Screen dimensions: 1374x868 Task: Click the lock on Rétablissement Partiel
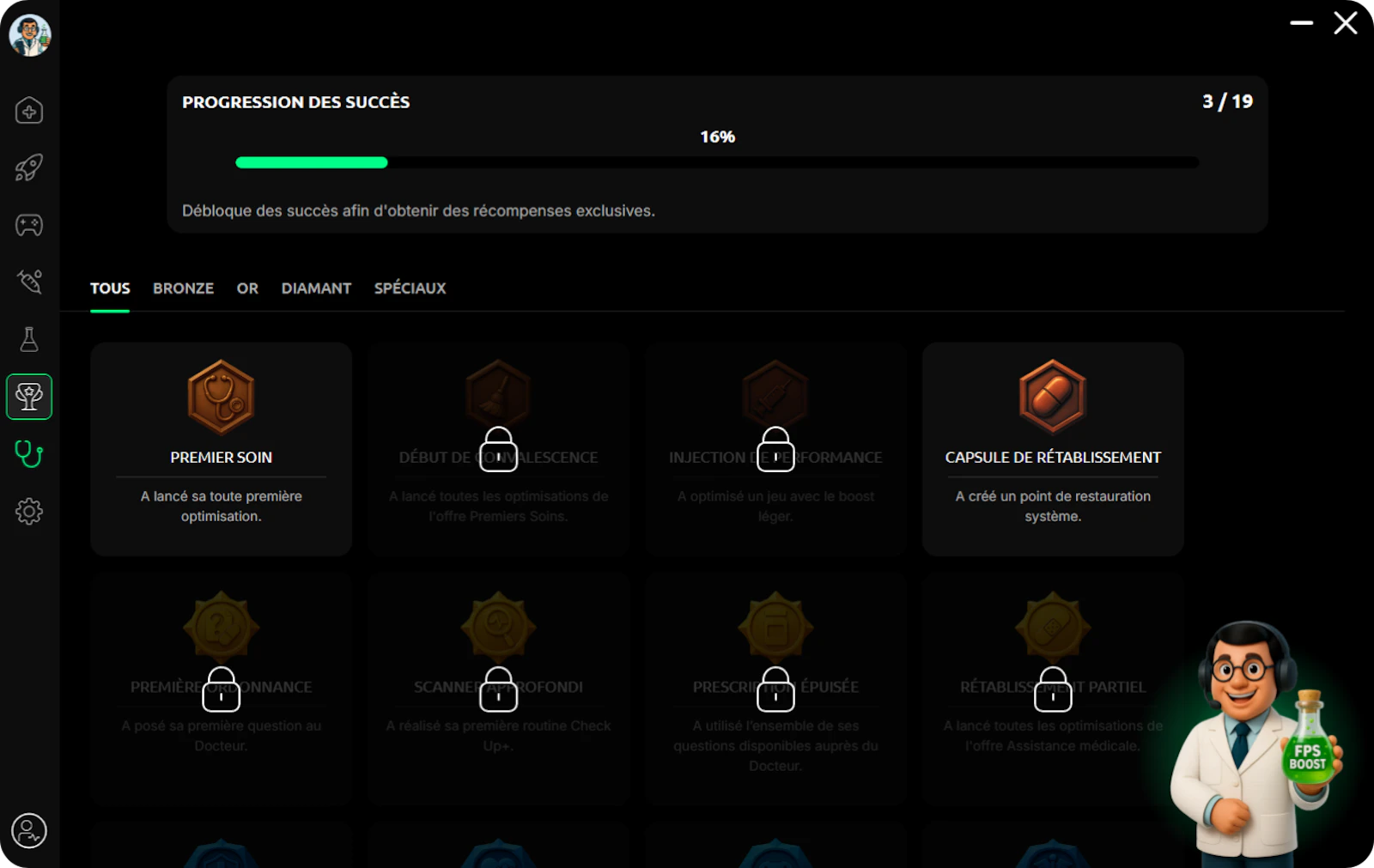1053,689
